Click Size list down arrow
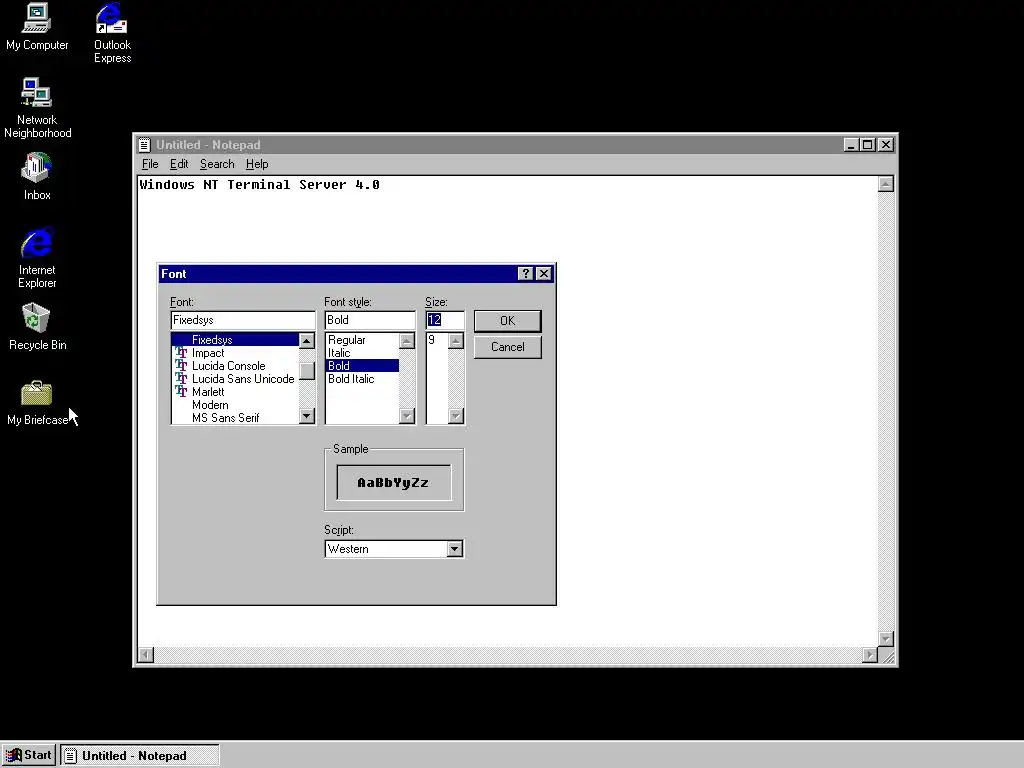Viewport: 1024px width, 768px height. (x=456, y=416)
